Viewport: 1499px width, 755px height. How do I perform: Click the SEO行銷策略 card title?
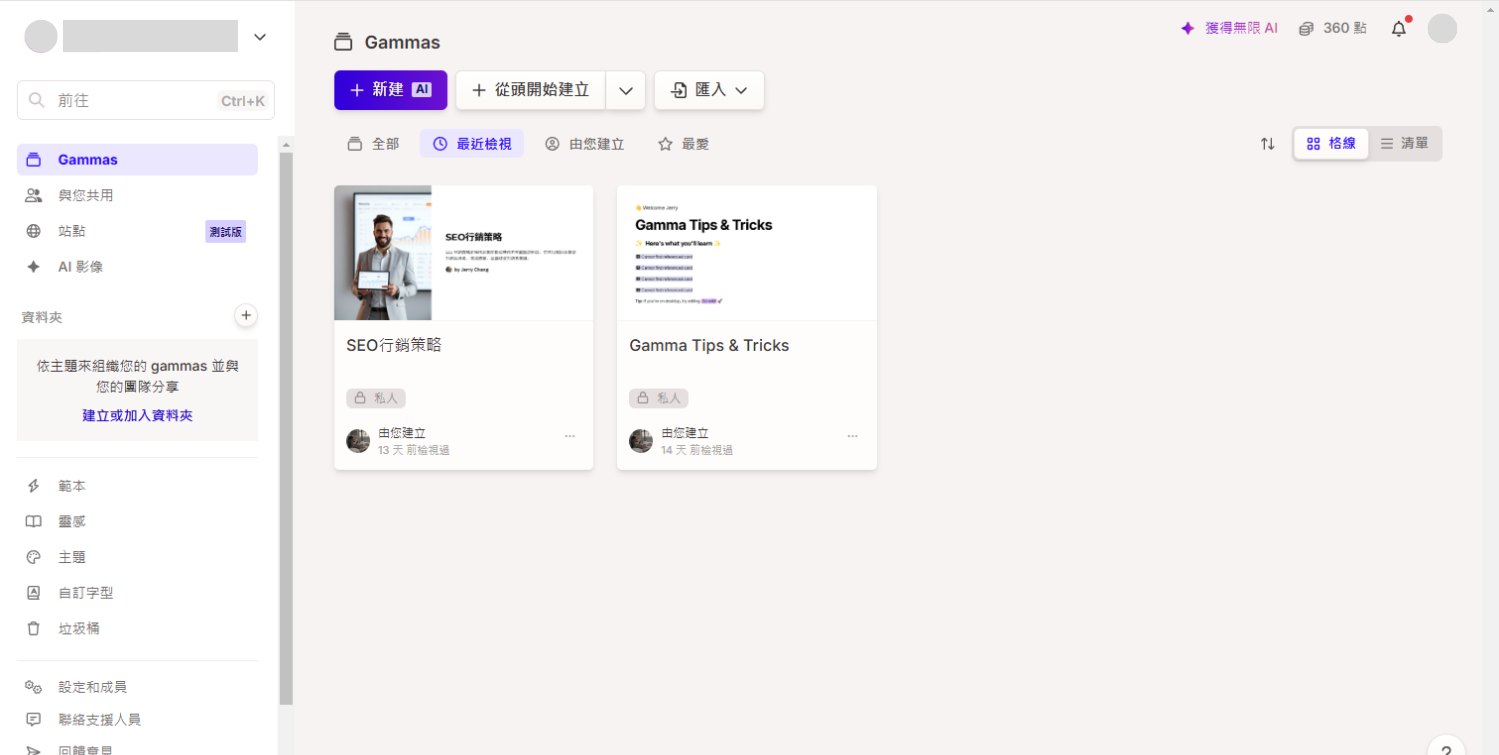tap(394, 345)
